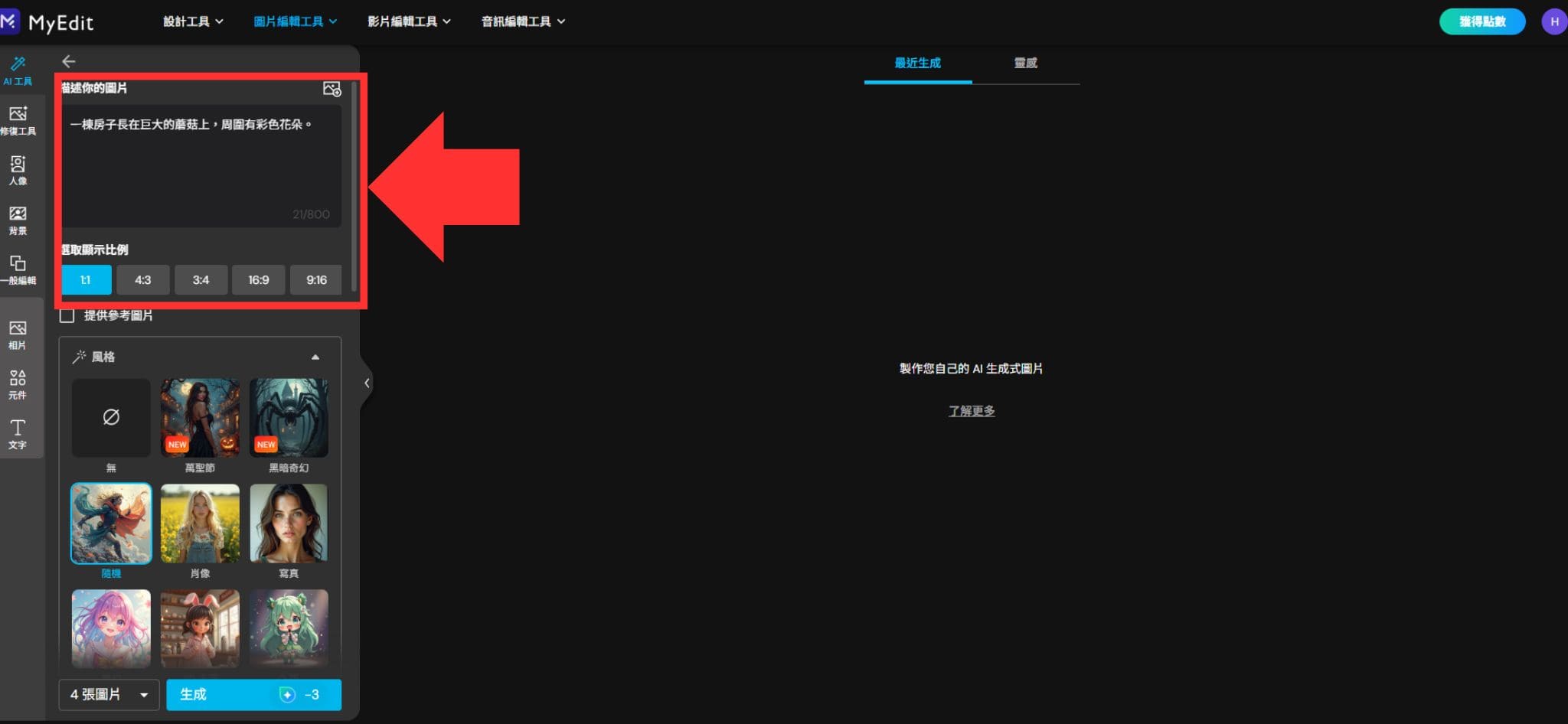This screenshot has width=1568, height=724.
Task: Enable the 提供參考圖片 checkbox
Action: [67, 315]
